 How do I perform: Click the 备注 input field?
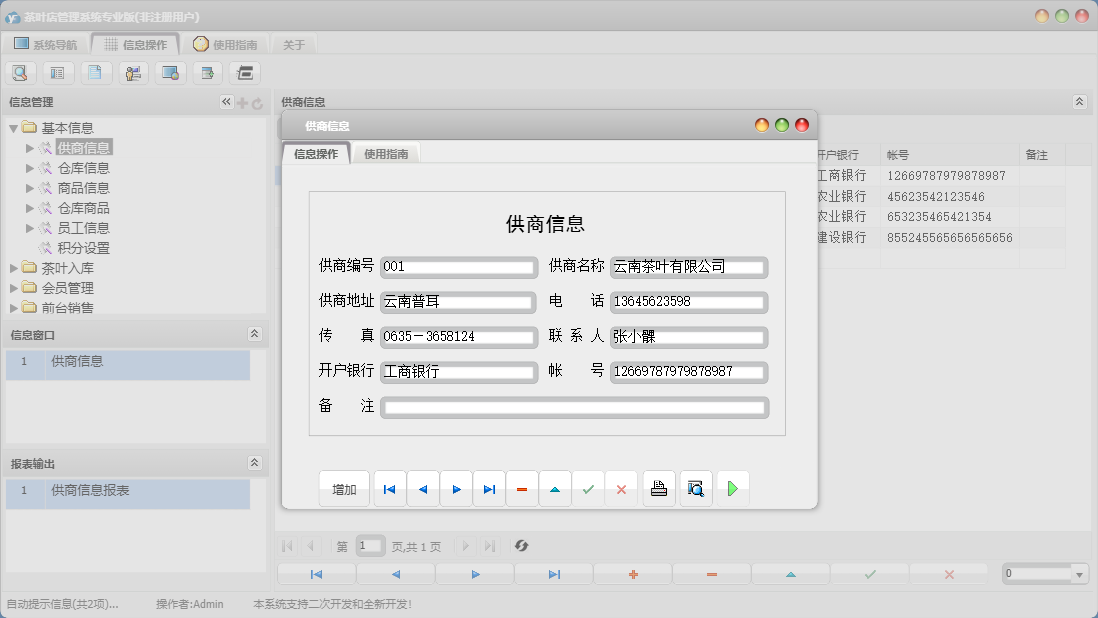click(574, 407)
